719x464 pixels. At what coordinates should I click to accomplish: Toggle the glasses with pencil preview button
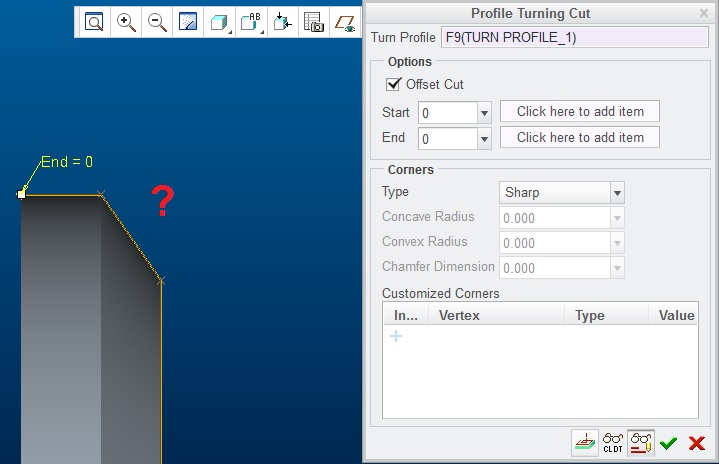(x=641, y=443)
